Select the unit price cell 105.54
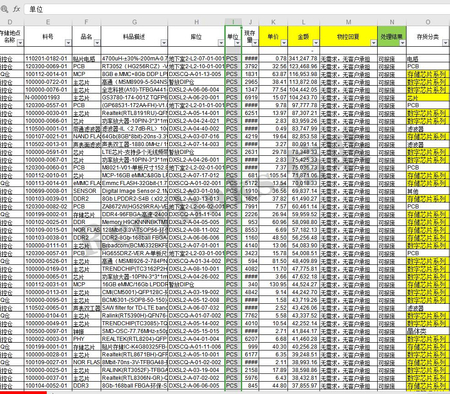The height and width of the screenshot is (394, 450). pos(273,175)
